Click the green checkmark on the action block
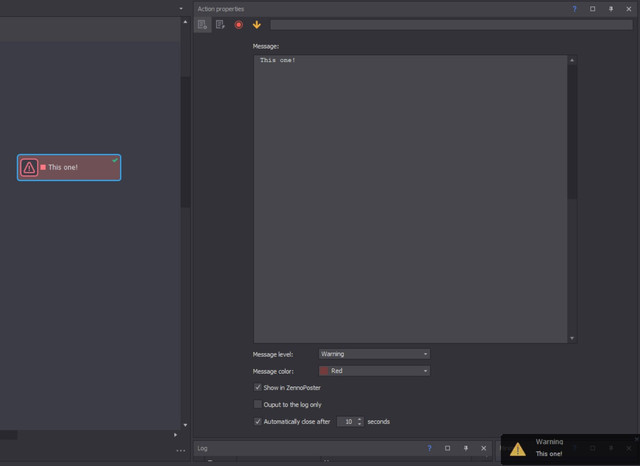640x466 pixels. point(115,160)
